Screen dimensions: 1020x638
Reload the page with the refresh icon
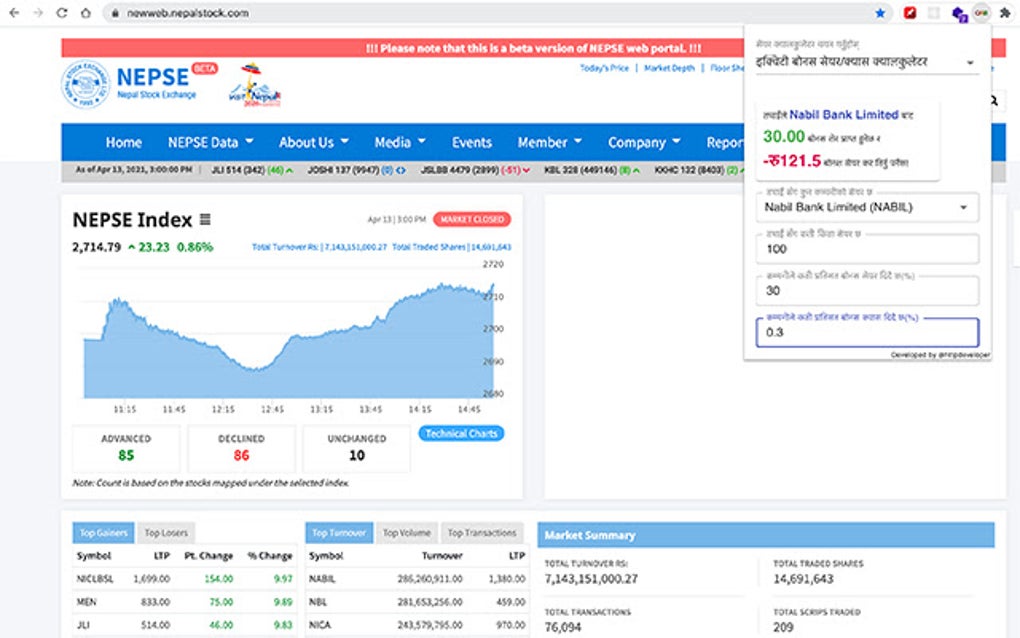point(62,12)
